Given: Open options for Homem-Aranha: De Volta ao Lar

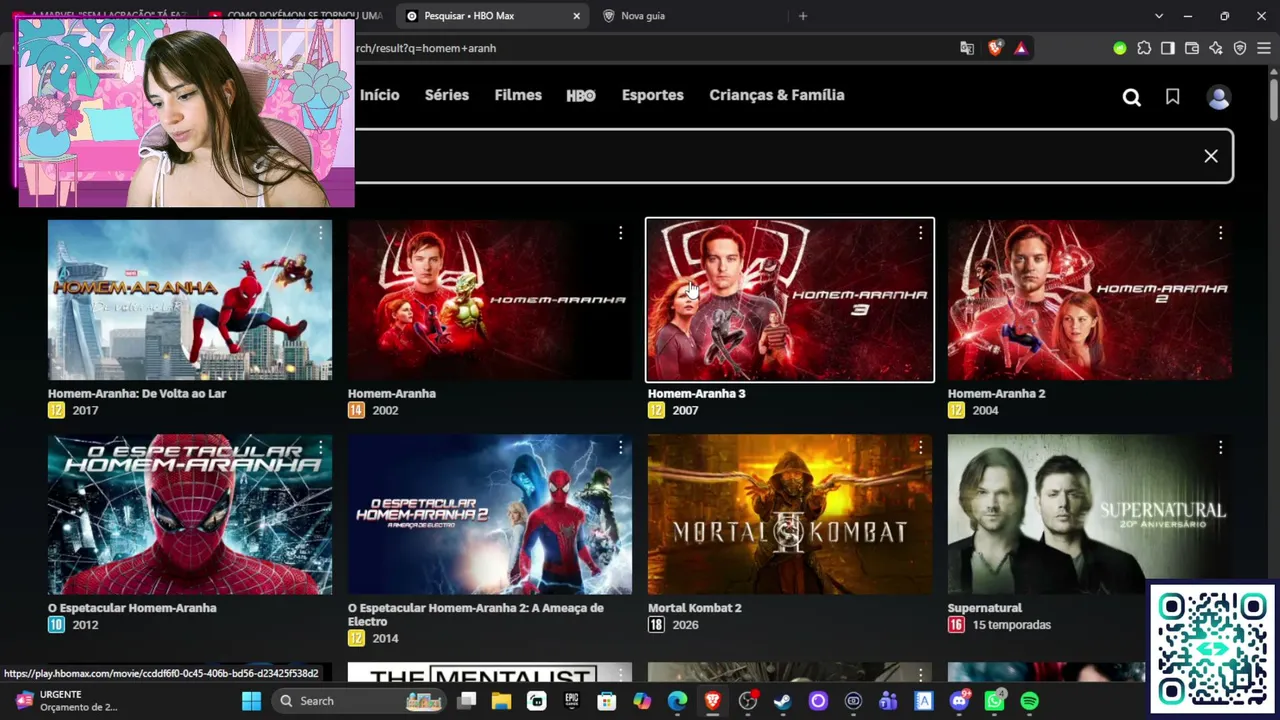Looking at the screenshot, I should pyautogui.click(x=320, y=233).
